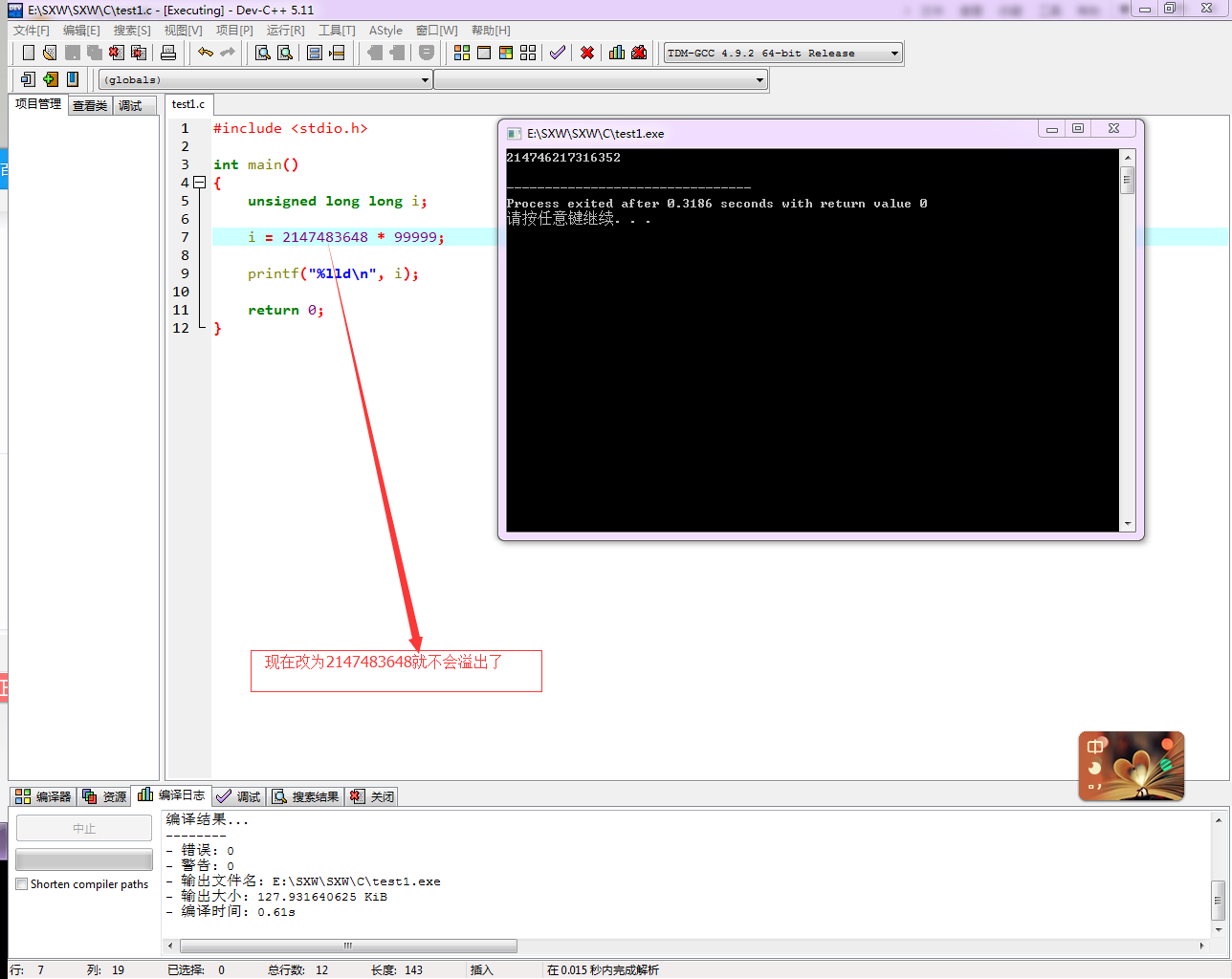Click the 中止 abort button
Viewport: 1232px width, 979px height.
coord(84,828)
